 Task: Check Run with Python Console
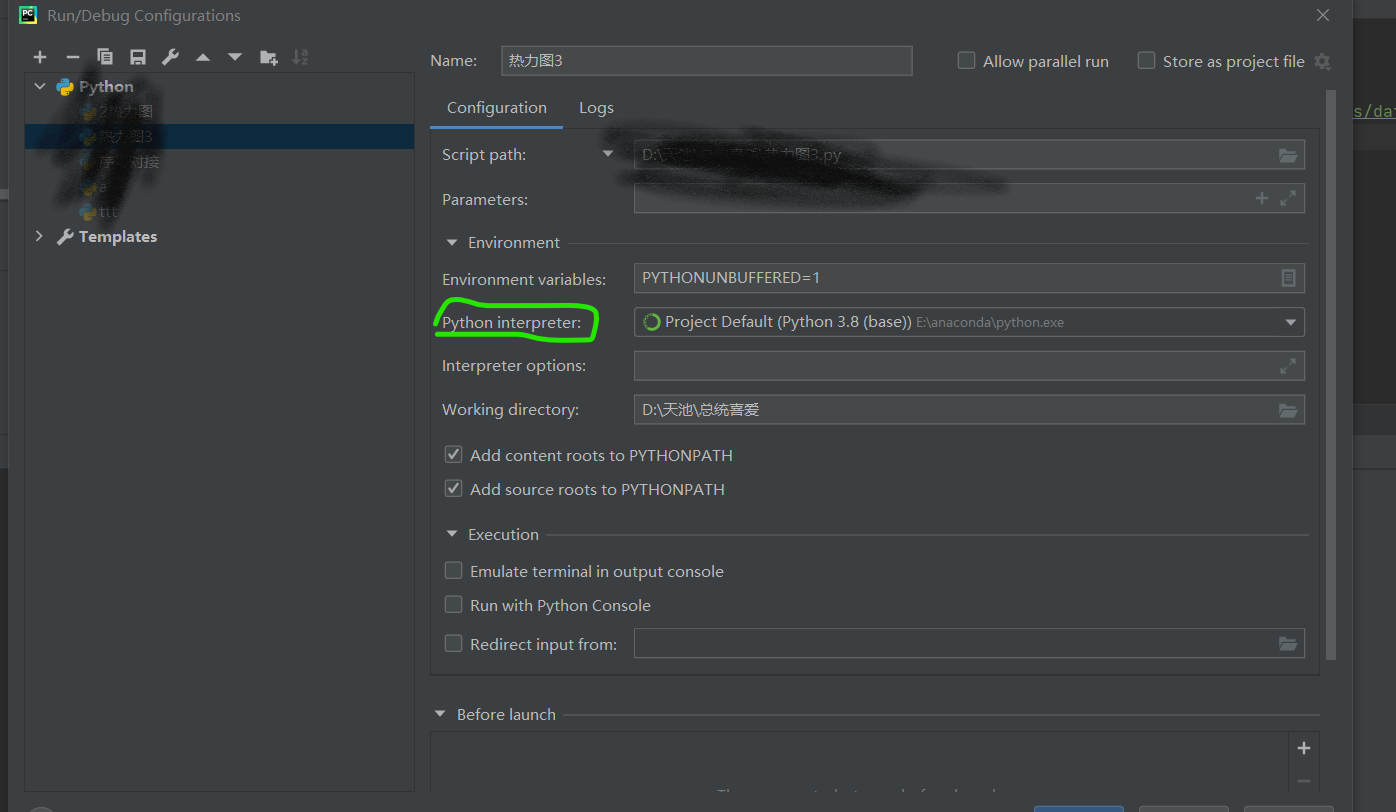[x=453, y=605]
